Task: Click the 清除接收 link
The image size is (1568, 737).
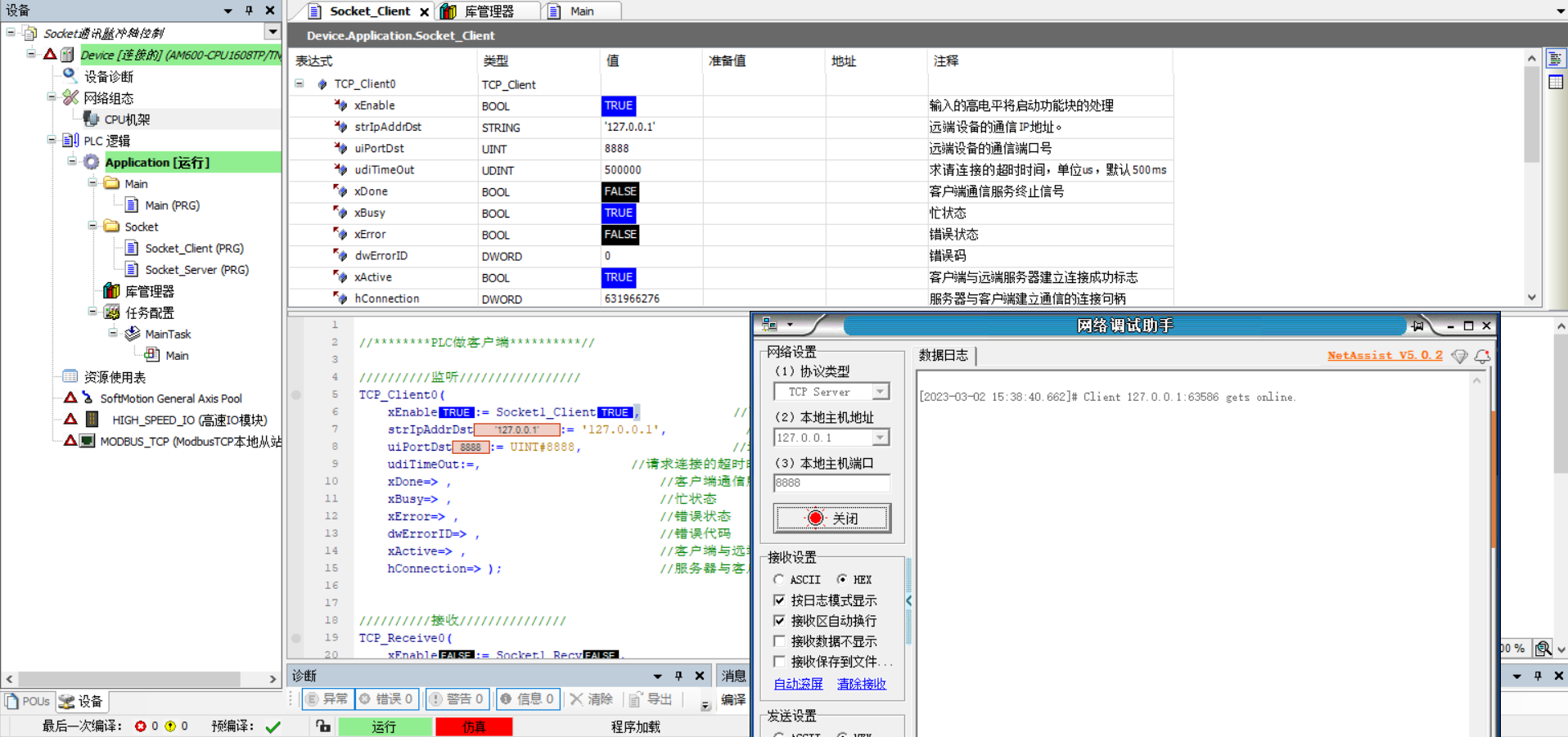Action: 861,683
